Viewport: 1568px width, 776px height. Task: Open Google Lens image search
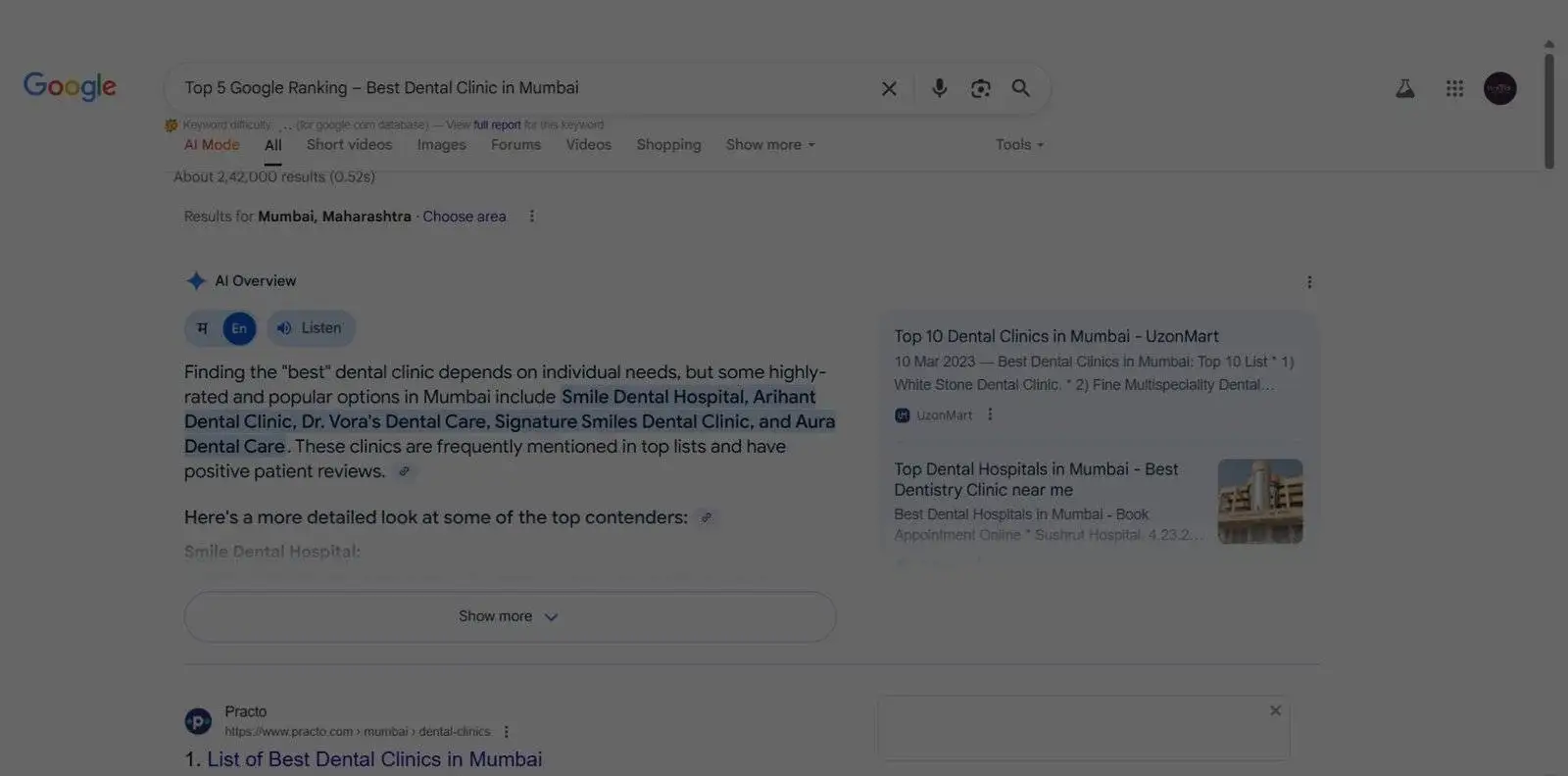pyautogui.click(x=980, y=88)
